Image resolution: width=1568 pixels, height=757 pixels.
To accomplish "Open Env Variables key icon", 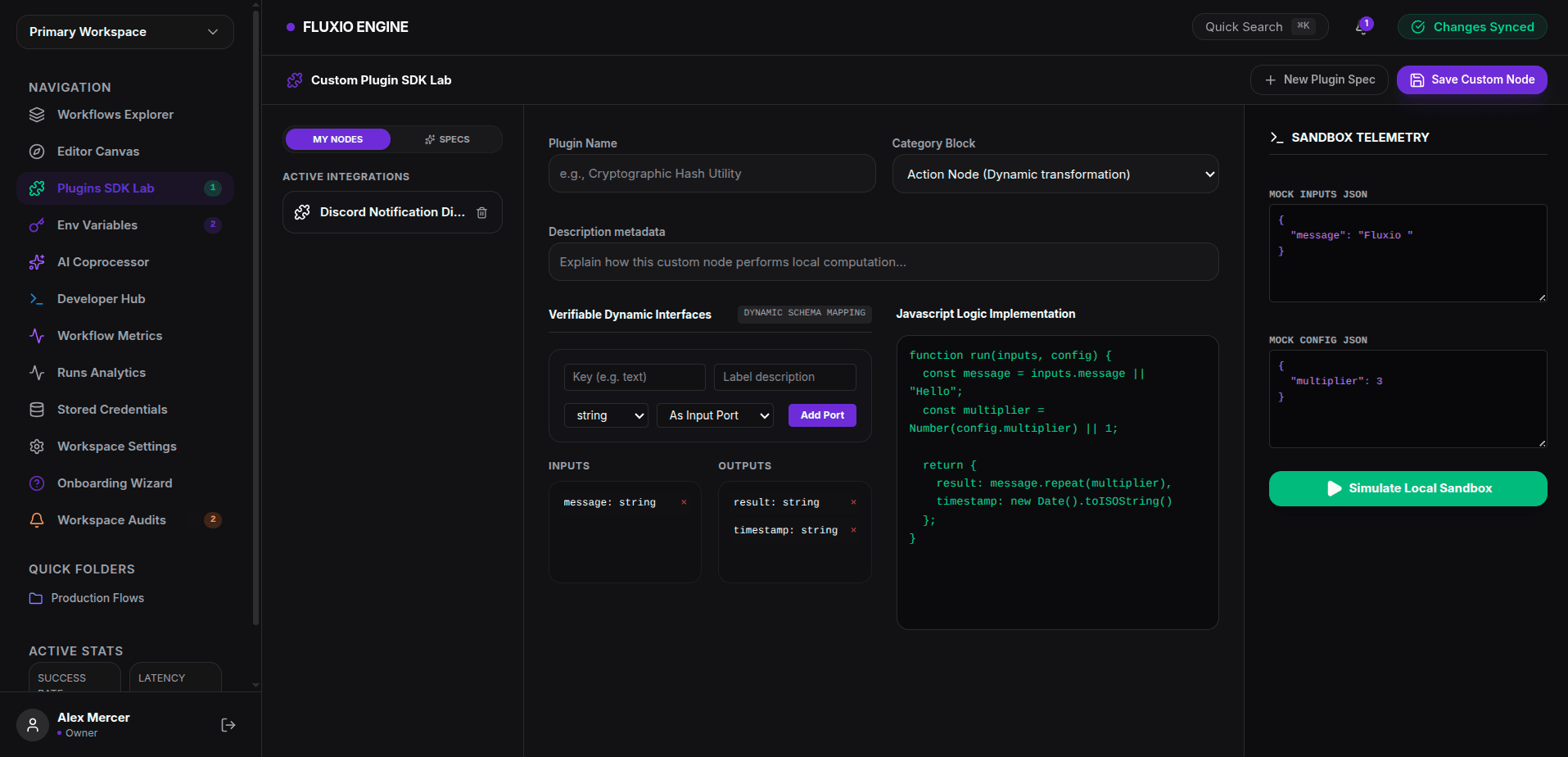I will [x=37, y=225].
